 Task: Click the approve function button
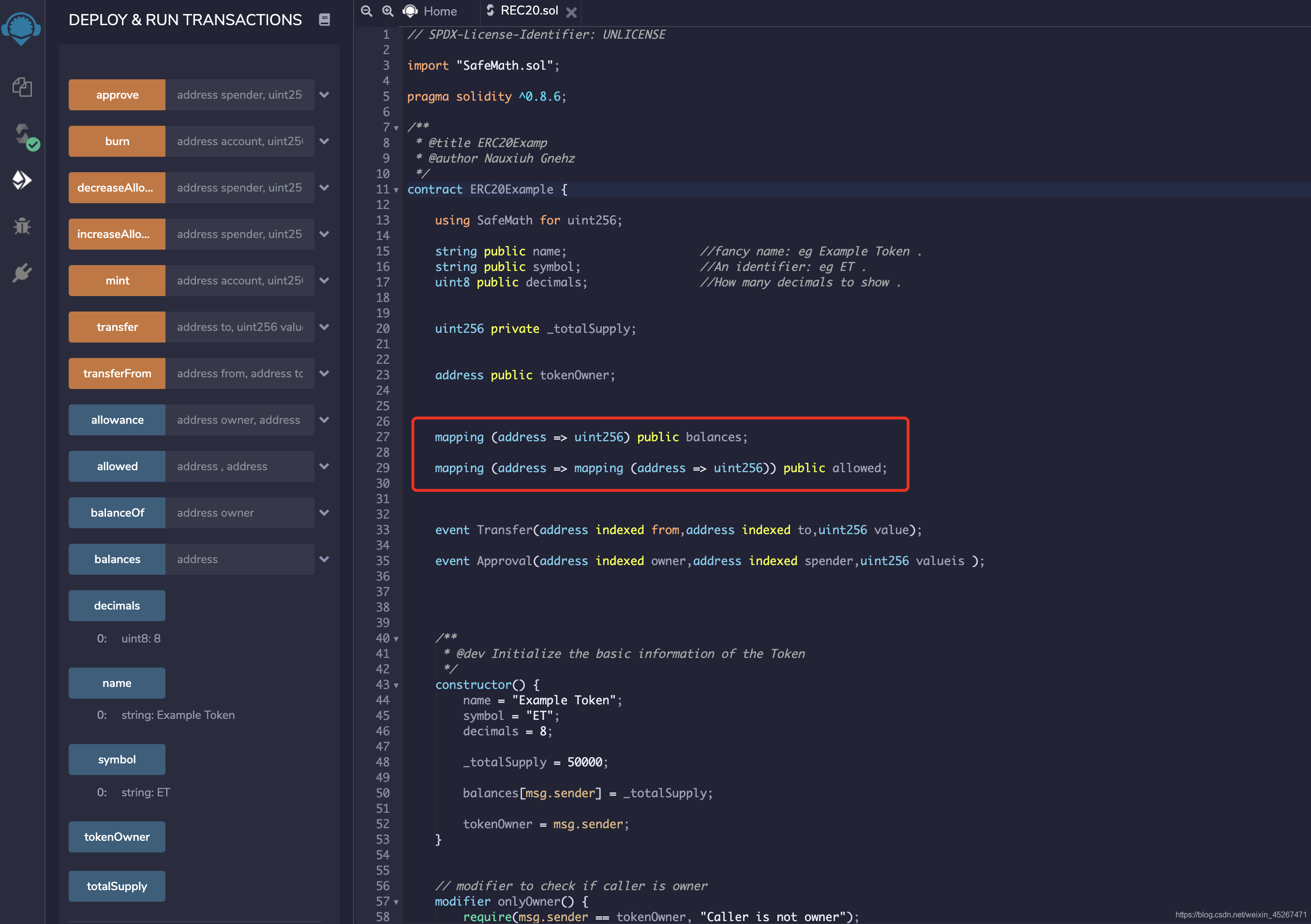pos(117,95)
